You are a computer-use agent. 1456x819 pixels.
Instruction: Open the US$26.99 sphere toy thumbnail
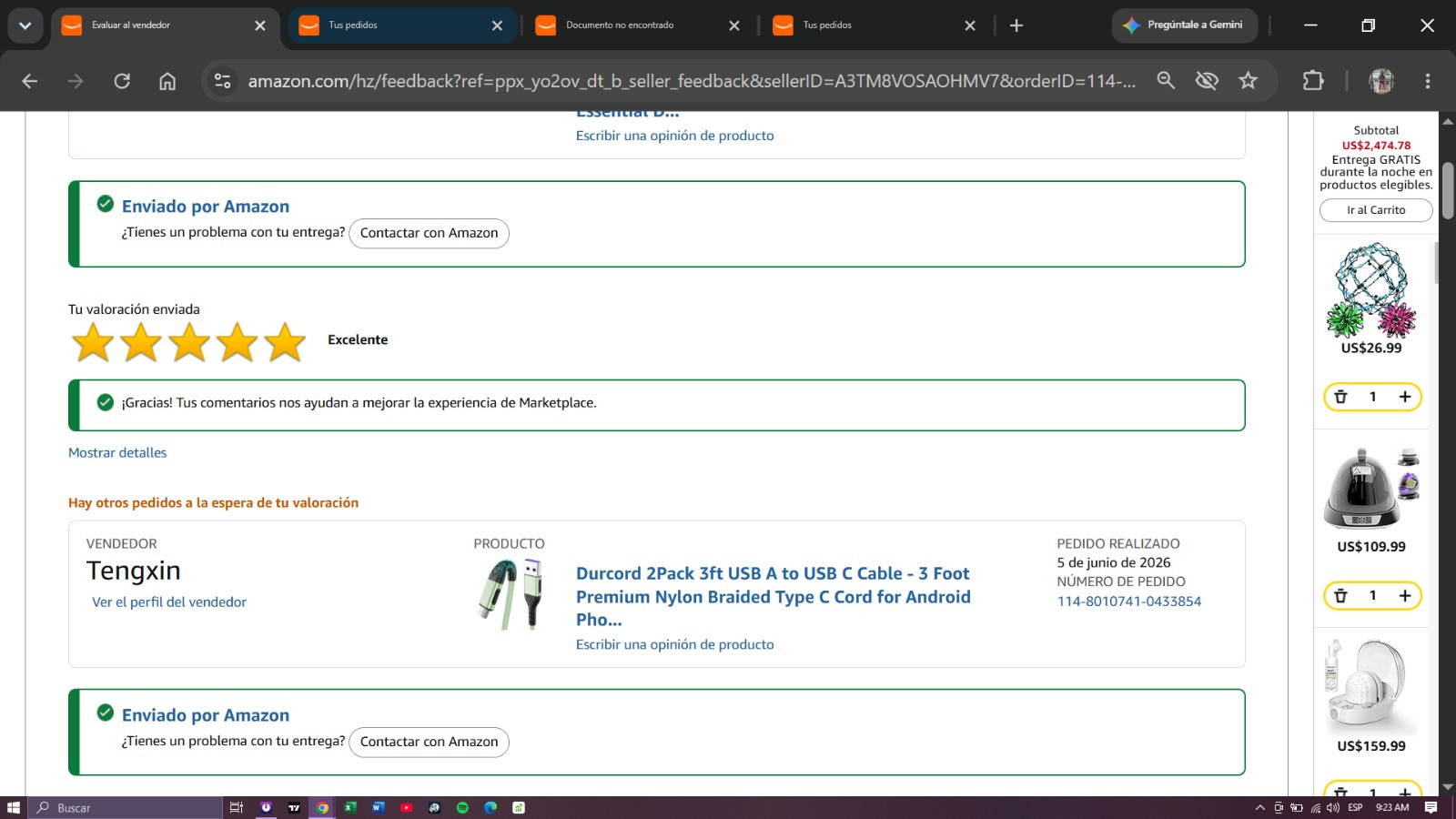point(1371,289)
